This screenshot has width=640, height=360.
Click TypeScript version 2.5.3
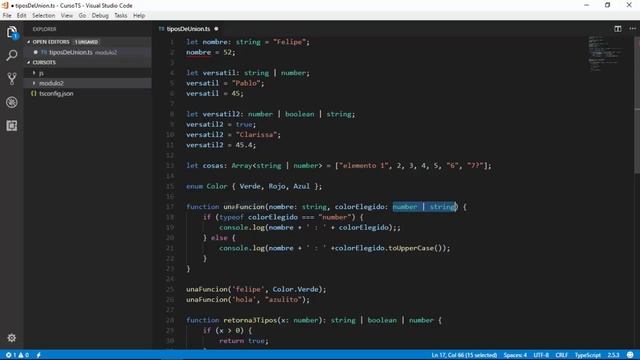pyautogui.click(x=613, y=355)
